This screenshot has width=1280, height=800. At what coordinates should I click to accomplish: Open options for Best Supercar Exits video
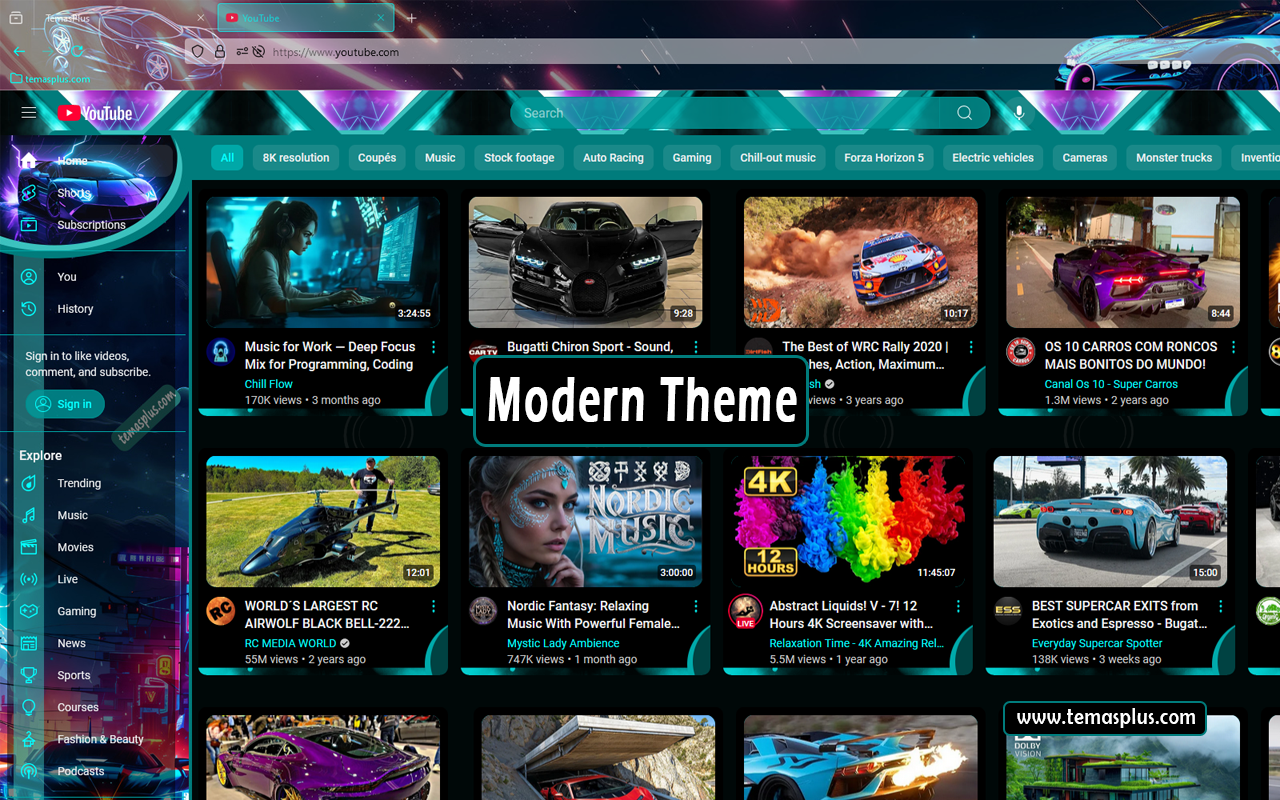1220,606
